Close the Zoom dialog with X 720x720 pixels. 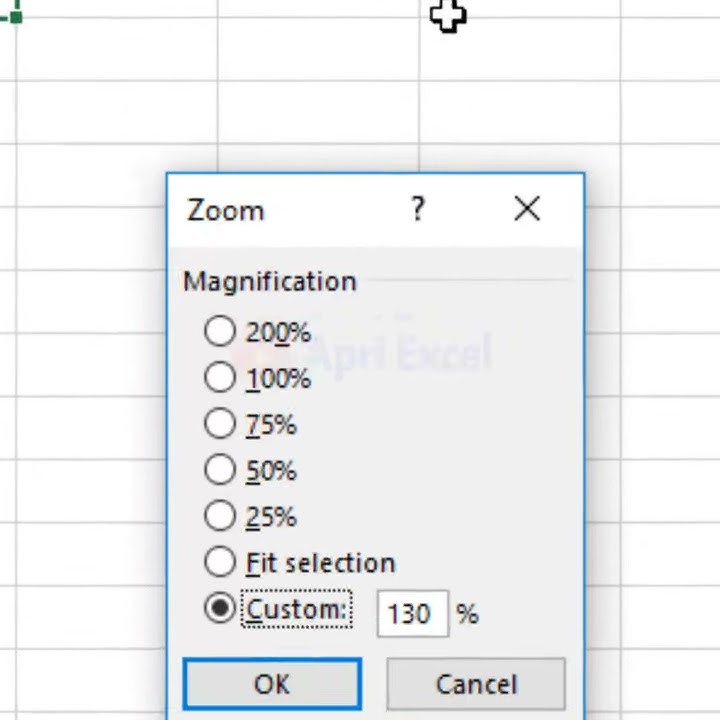click(527, 209)
